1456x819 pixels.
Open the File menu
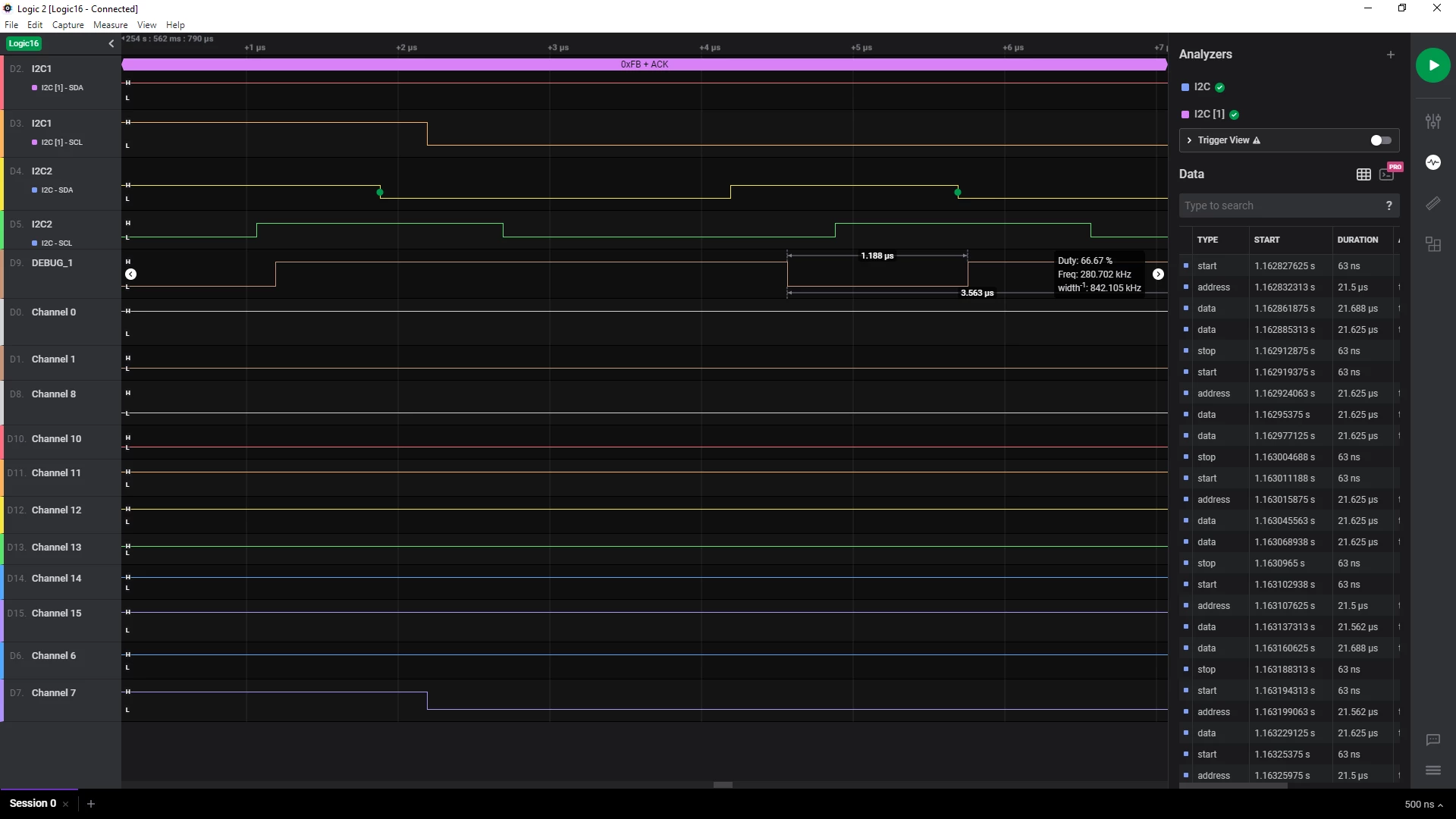[11, 25]
